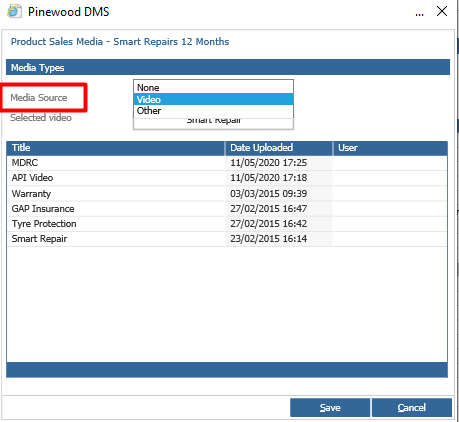Click the Media Source label
The height and width of the screenshot is (422, 459).
coord(39,98)
